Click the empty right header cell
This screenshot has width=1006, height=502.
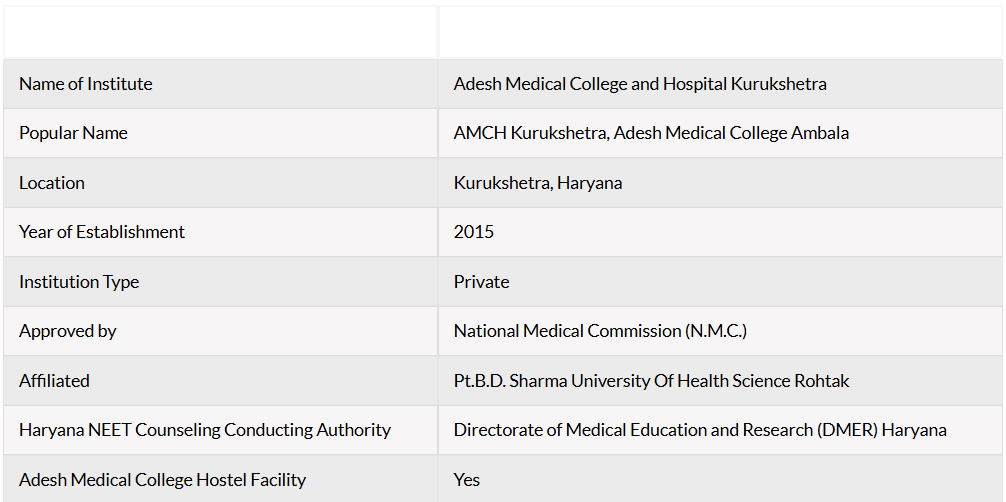[720, 32]
